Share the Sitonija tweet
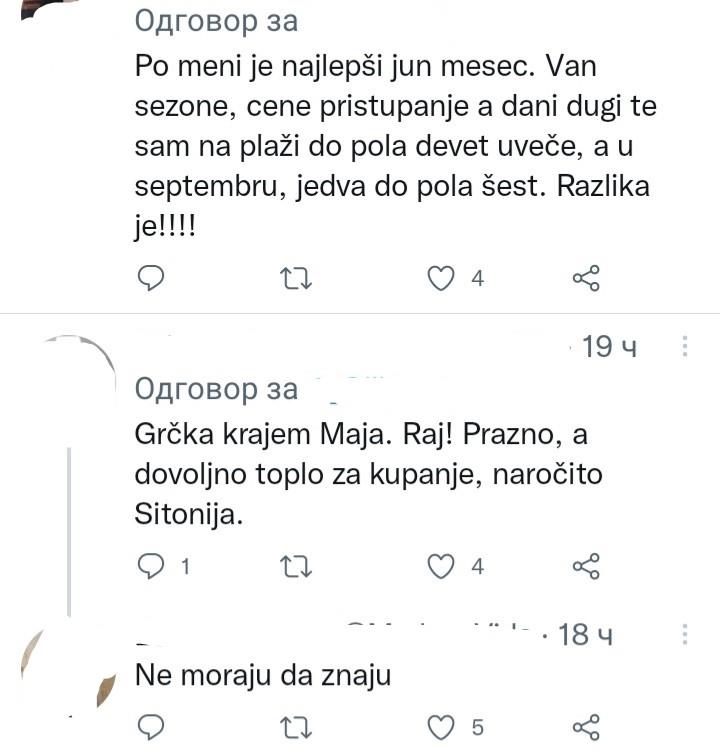720x755 pixels. tap(585, 566)
